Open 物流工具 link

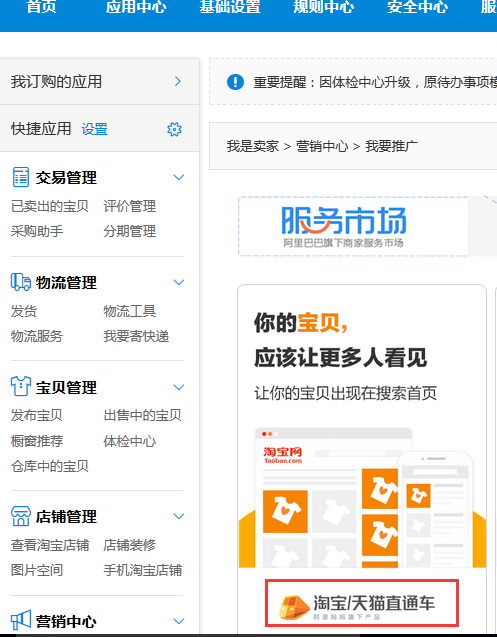[x=129, y=311]
